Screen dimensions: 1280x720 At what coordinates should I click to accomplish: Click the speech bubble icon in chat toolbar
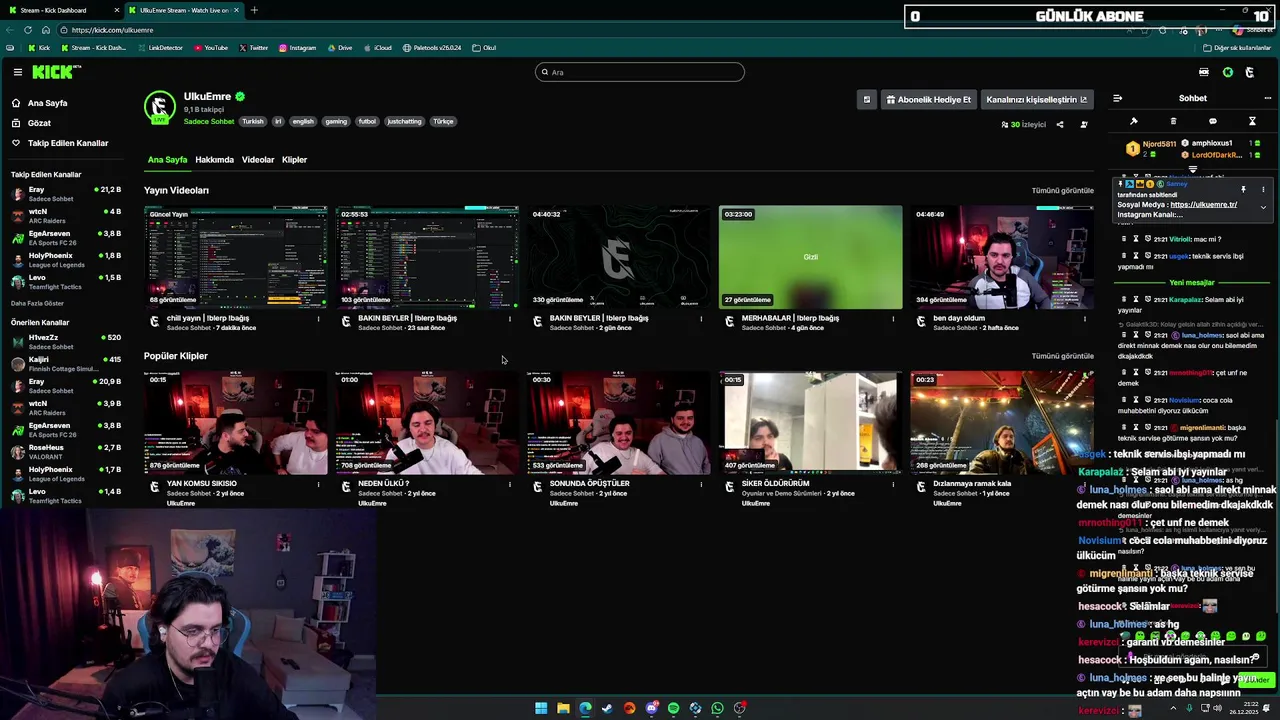(x=1213, y=121)
